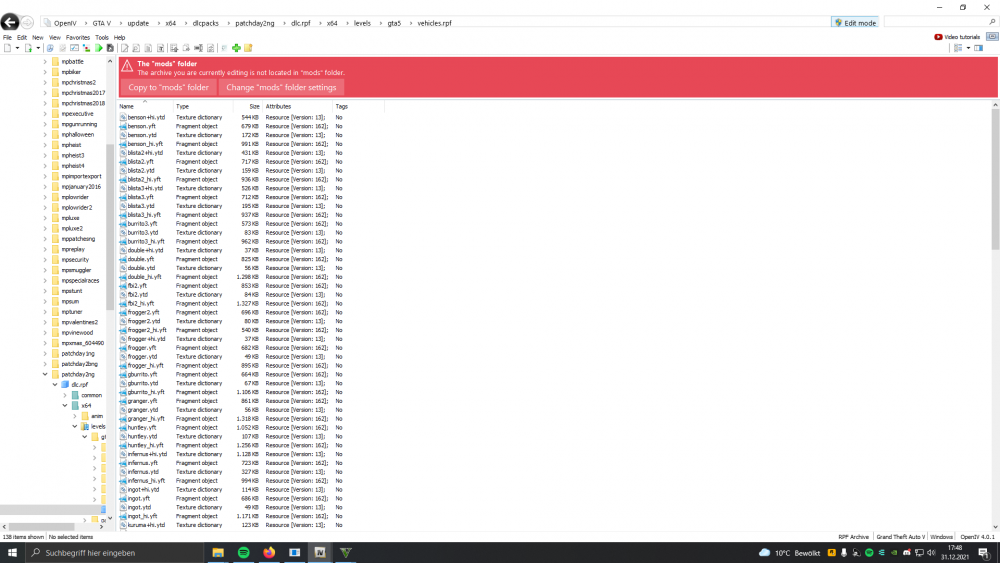Click the blue monitor icon beside Video tutorials
This screenshot has height=563, width=1000.
point(992,37)
